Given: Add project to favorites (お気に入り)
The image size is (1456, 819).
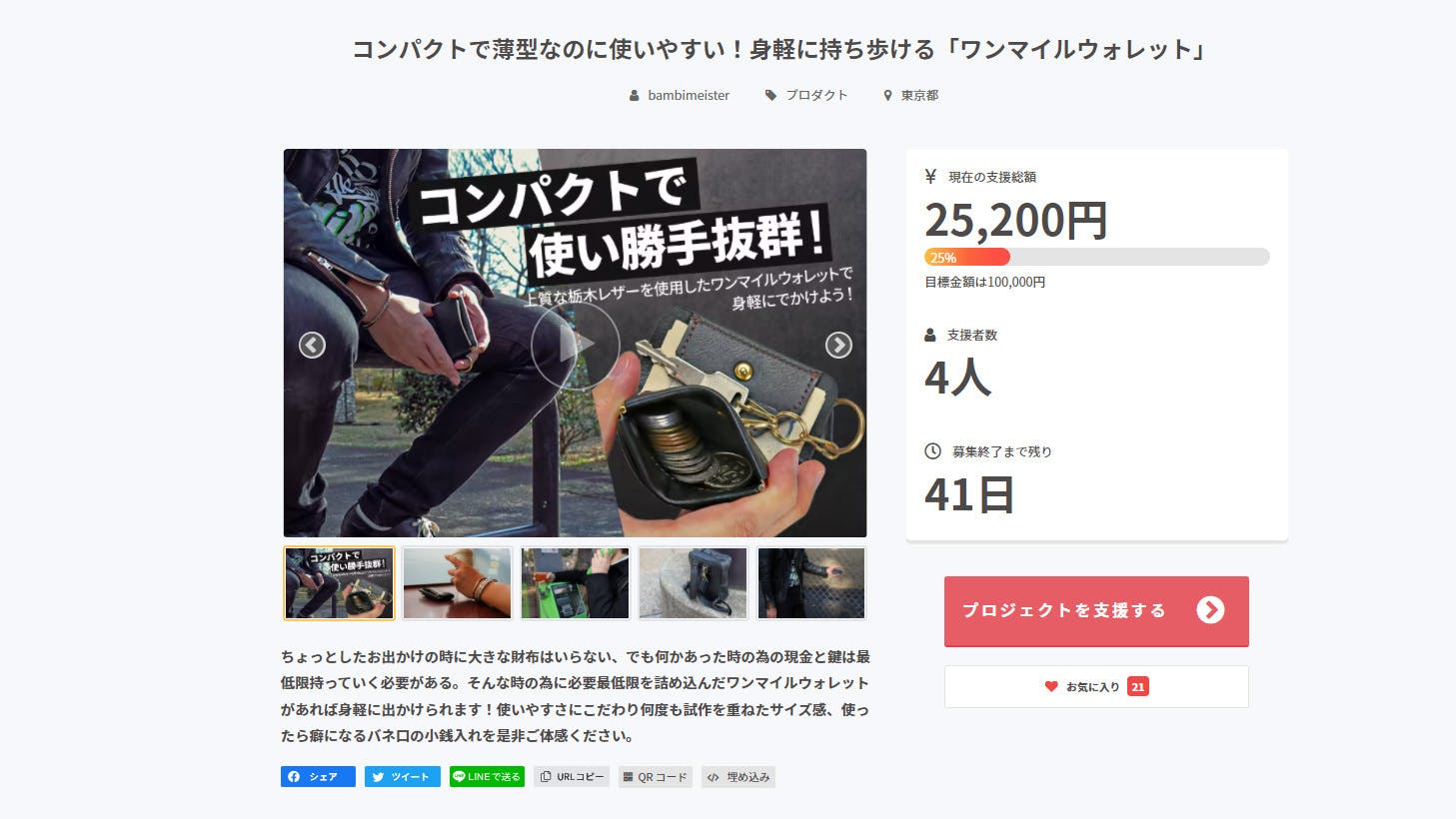Looking at the screenshot, I should coord(1096,687).
